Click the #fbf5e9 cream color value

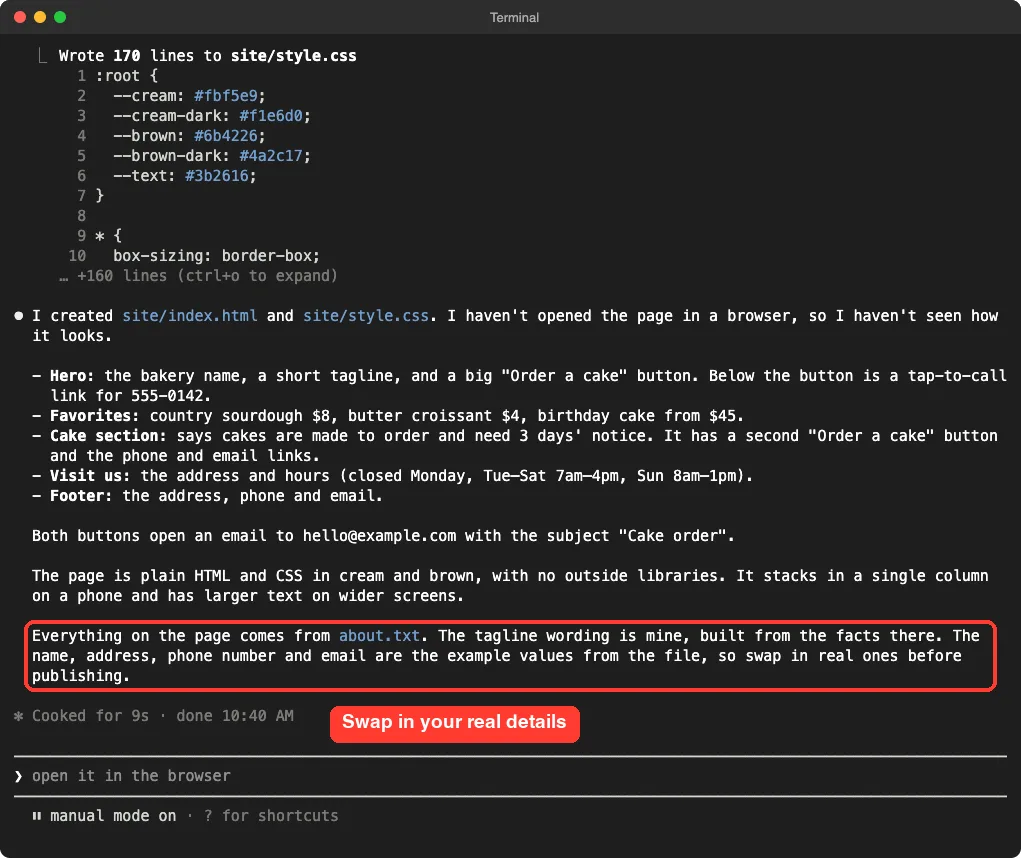pos(226,96)
